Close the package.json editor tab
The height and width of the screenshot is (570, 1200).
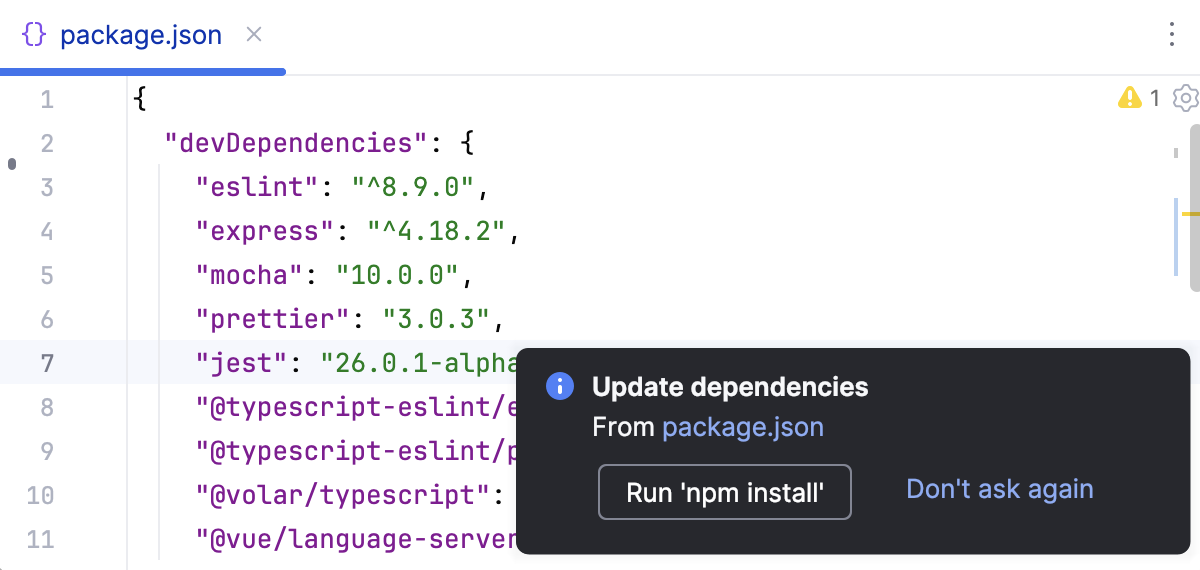coord(254,35)
